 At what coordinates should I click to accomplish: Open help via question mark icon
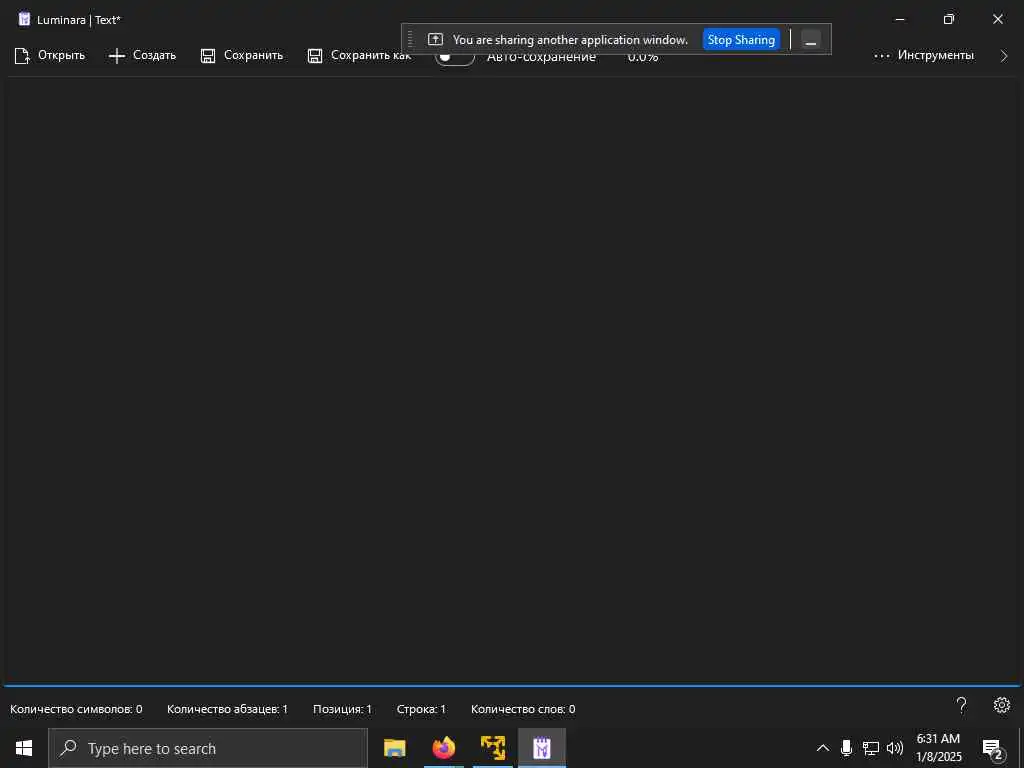pos(961,705)
